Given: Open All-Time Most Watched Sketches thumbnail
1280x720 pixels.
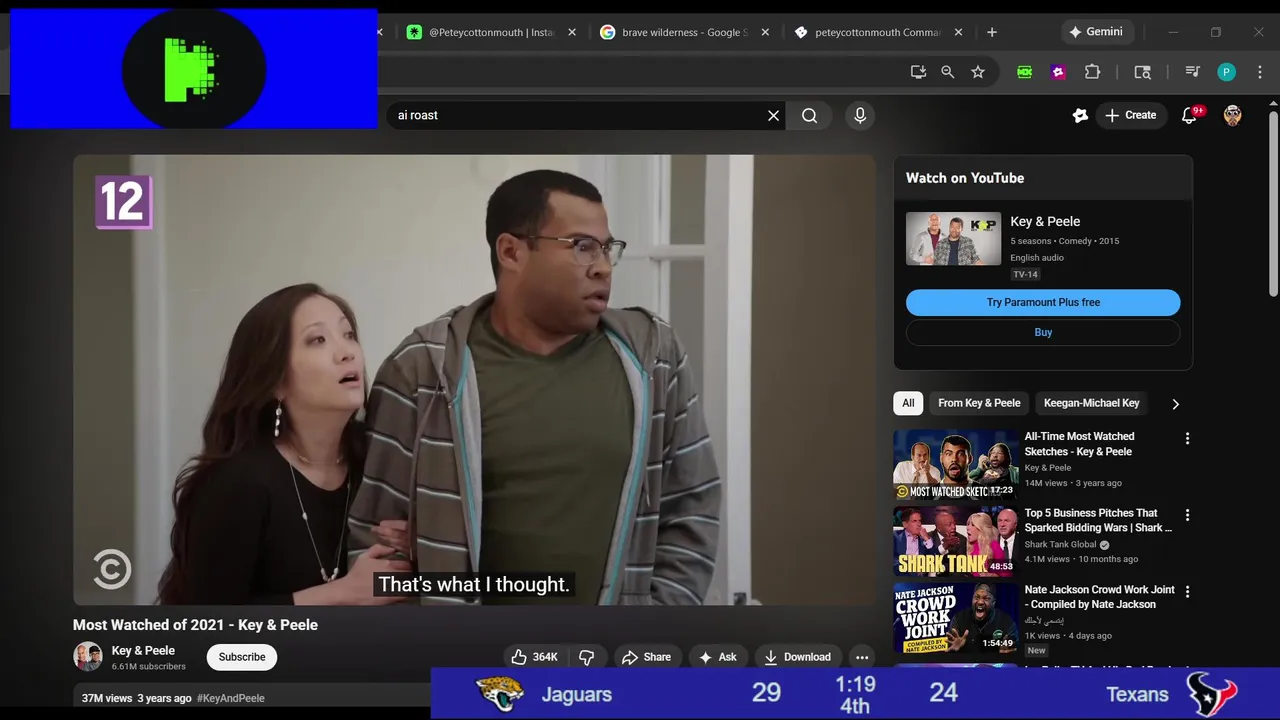Looking at the screenshot, I should pyautogui.click(x=956, y=465).
